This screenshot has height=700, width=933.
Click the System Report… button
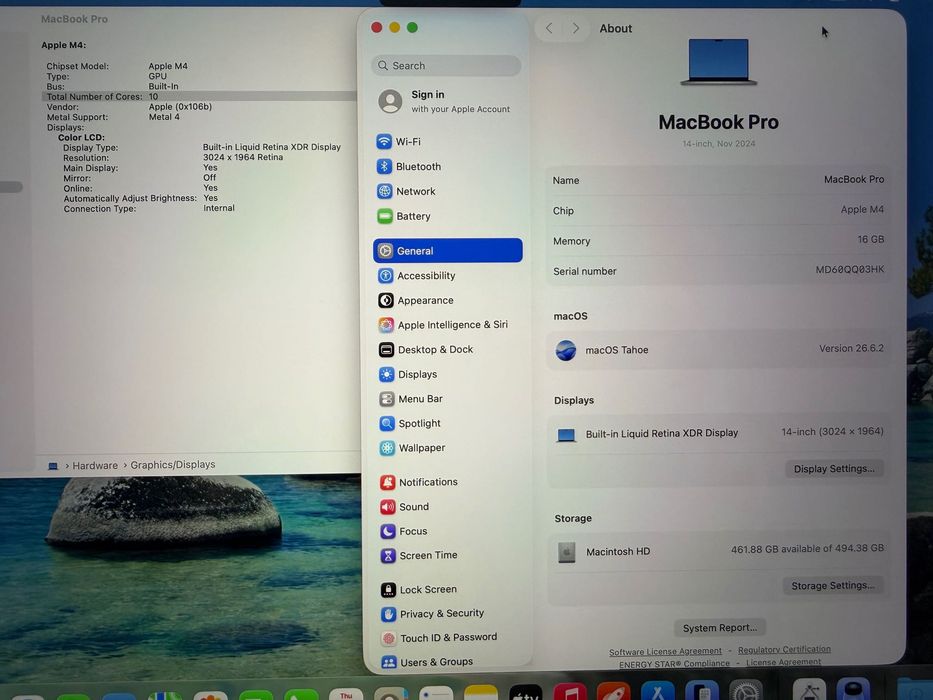(720, 628)
